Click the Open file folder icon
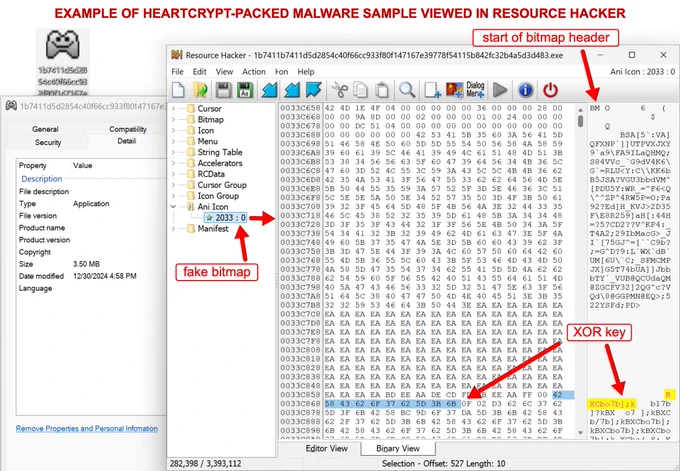The image size is (680, 471). click(x=200, y=90)
